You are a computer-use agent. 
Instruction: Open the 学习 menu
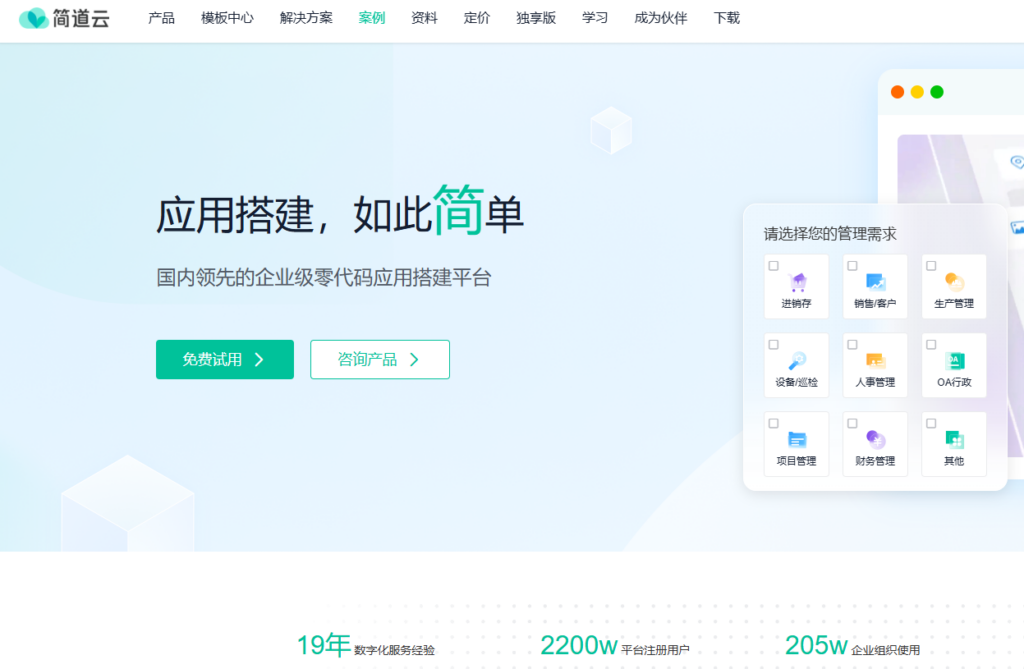(595, 18)
